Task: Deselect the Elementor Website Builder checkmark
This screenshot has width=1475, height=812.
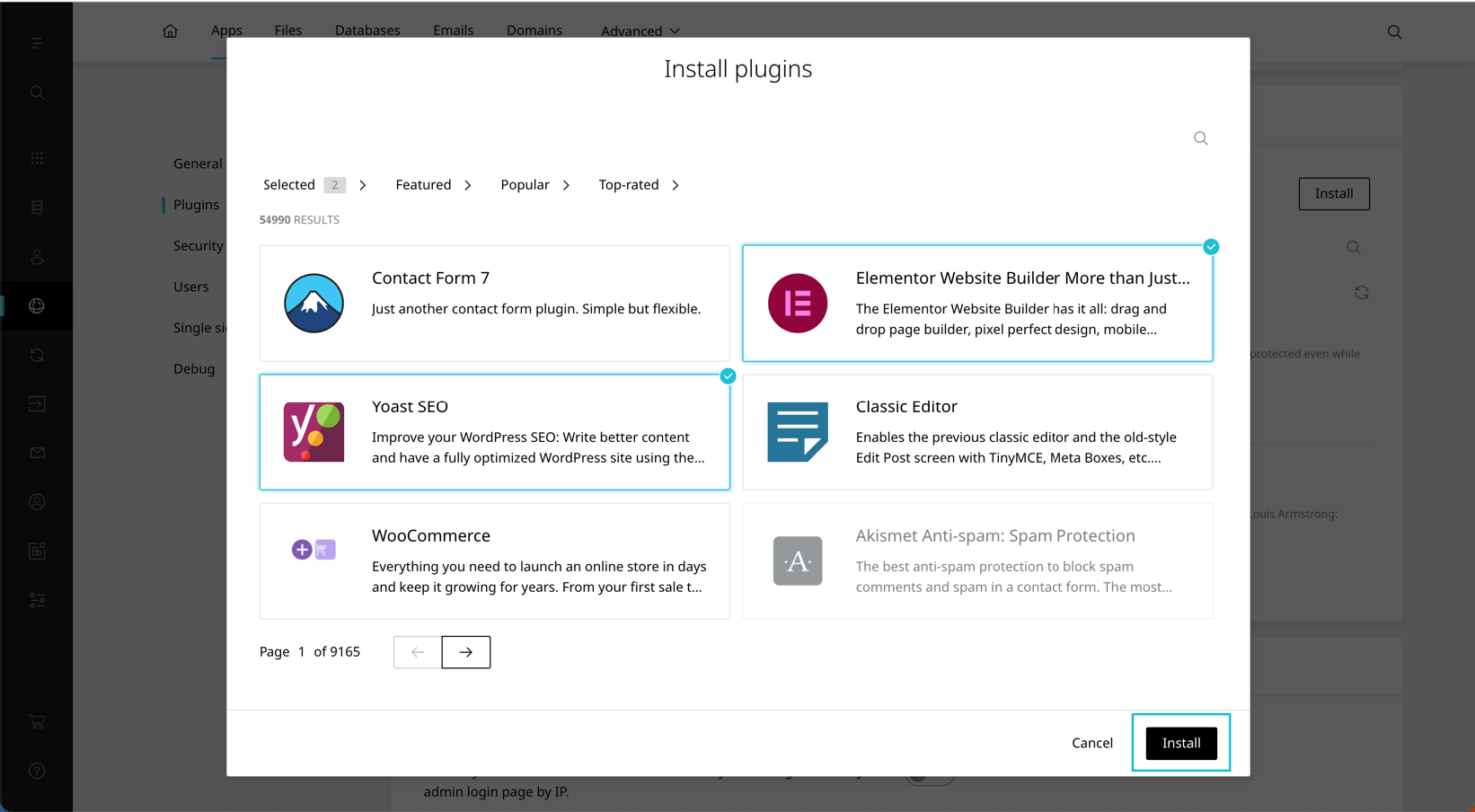Action: [x=1210, y=247]
